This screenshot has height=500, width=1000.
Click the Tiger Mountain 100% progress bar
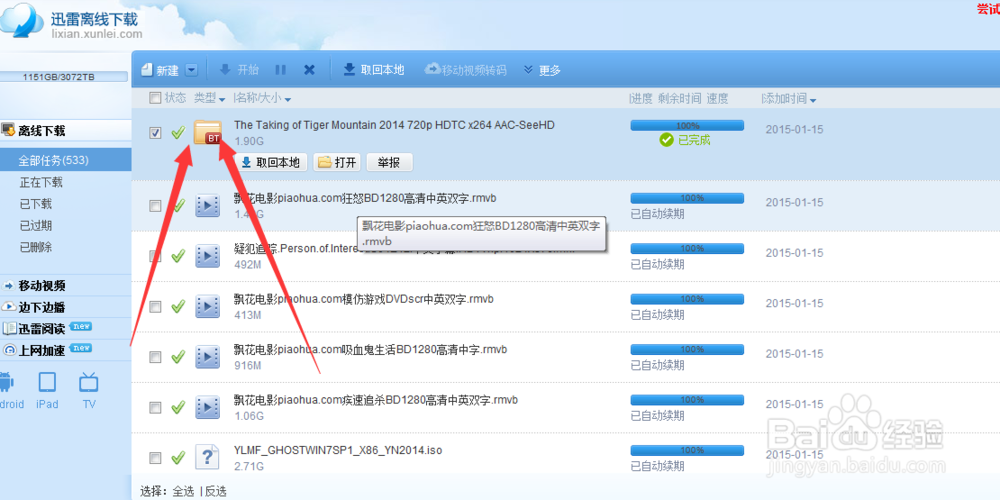(x=687, y=126)
